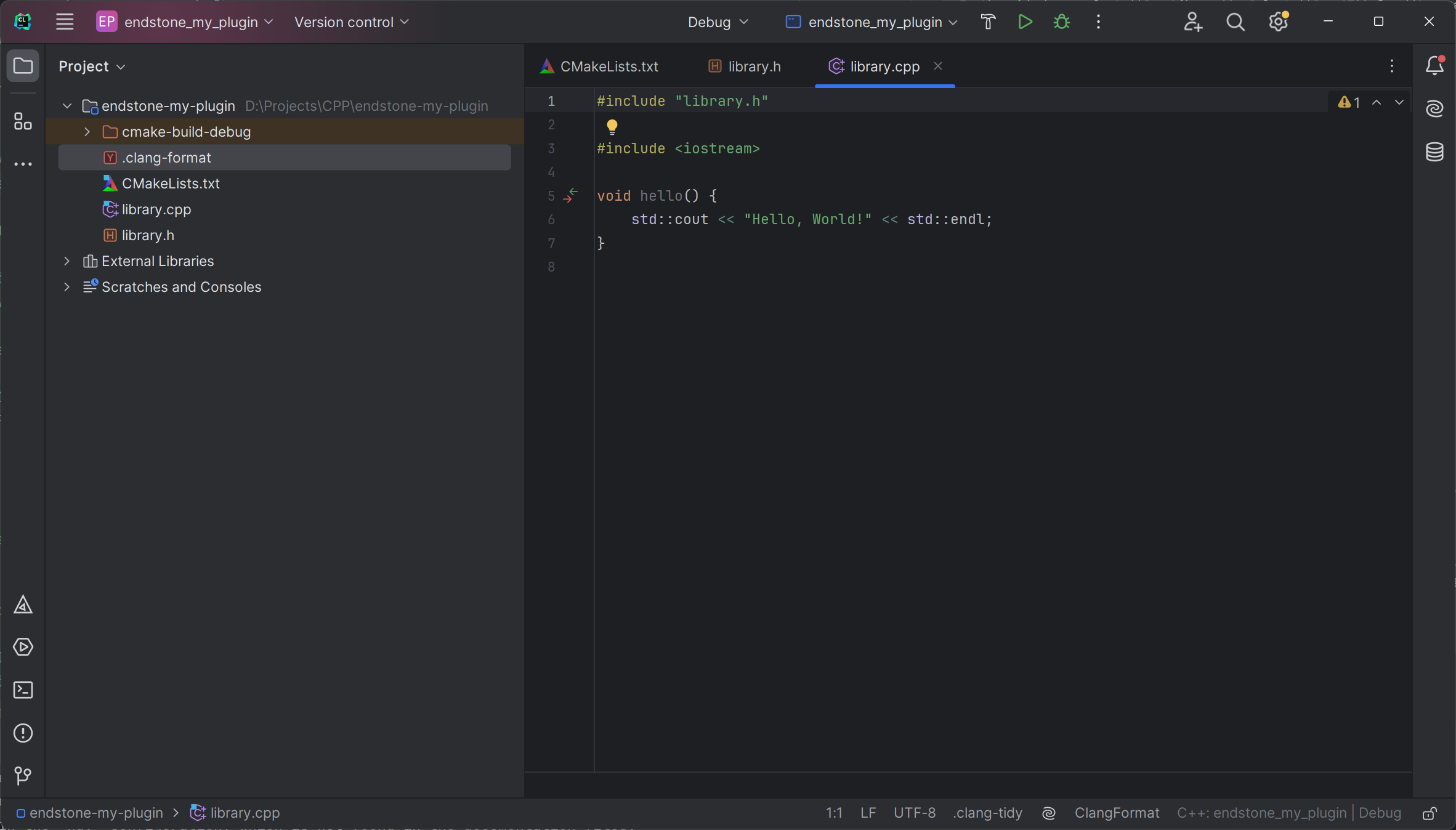Screen dimensions: 1456x830
Task: Run the endstone_my_plugin configuration
Action: click(1025, 22)
